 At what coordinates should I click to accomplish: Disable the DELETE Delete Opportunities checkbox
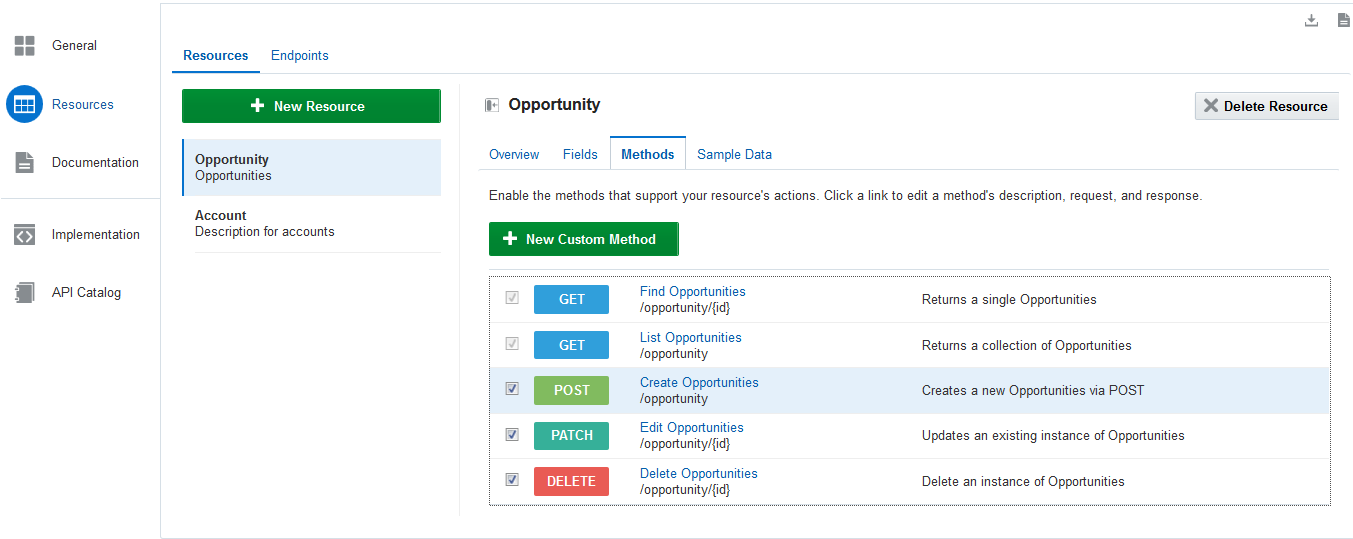pos(512,480)
